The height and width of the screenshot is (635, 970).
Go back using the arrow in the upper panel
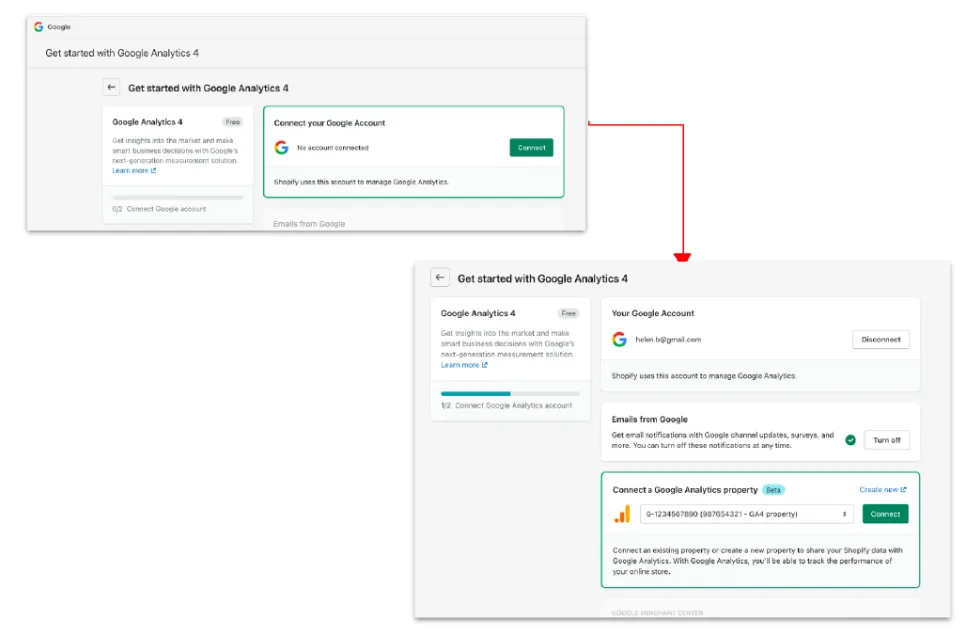coord(111,87)
